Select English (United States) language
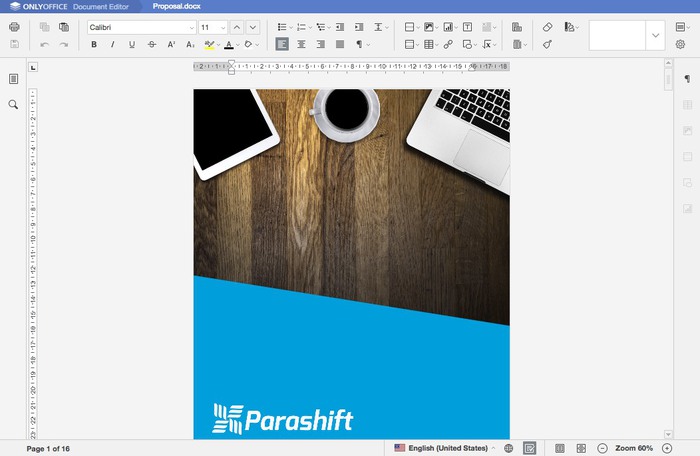This screenshot has width=700, height=456. (x=441, y=448)
